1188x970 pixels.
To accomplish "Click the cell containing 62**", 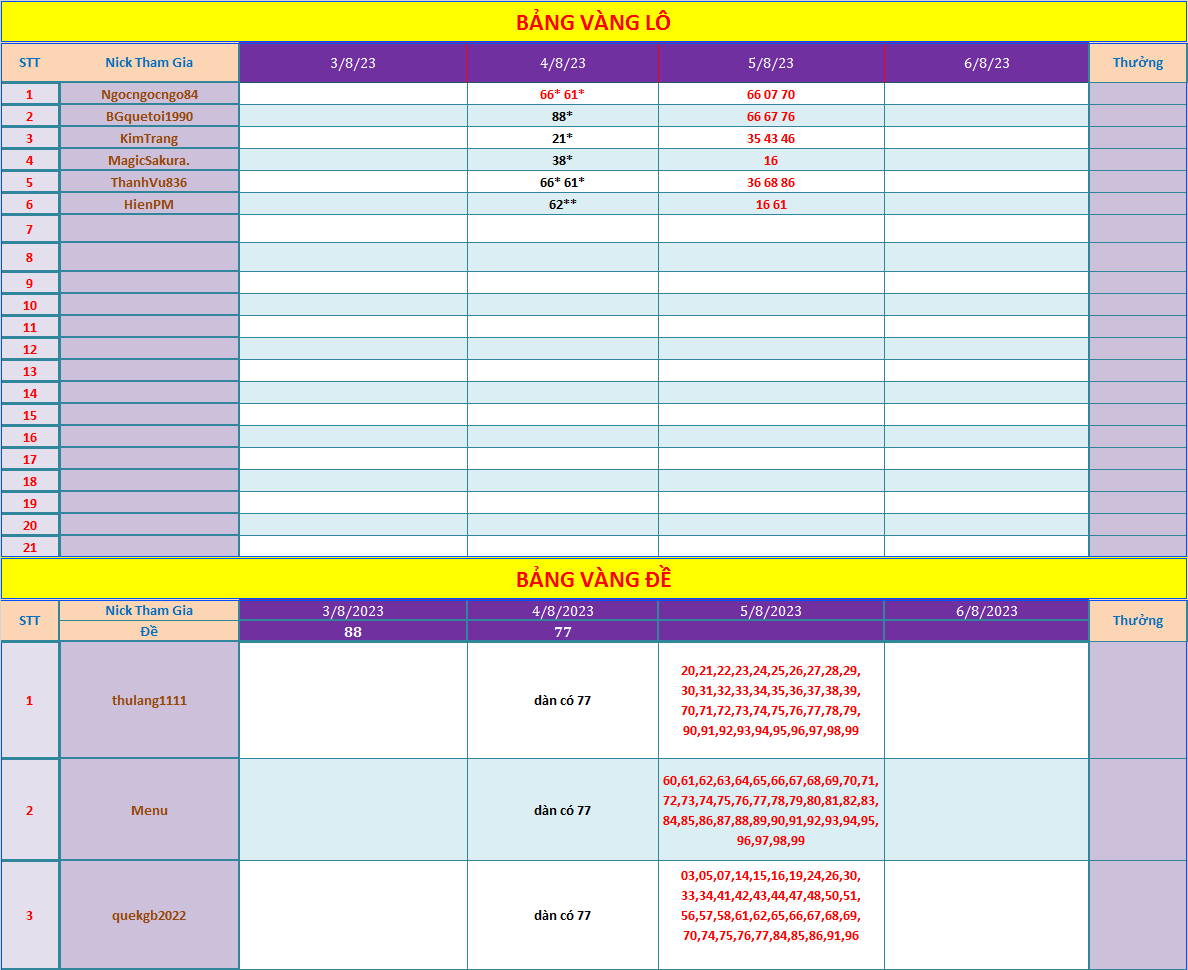I will (562, 204).
